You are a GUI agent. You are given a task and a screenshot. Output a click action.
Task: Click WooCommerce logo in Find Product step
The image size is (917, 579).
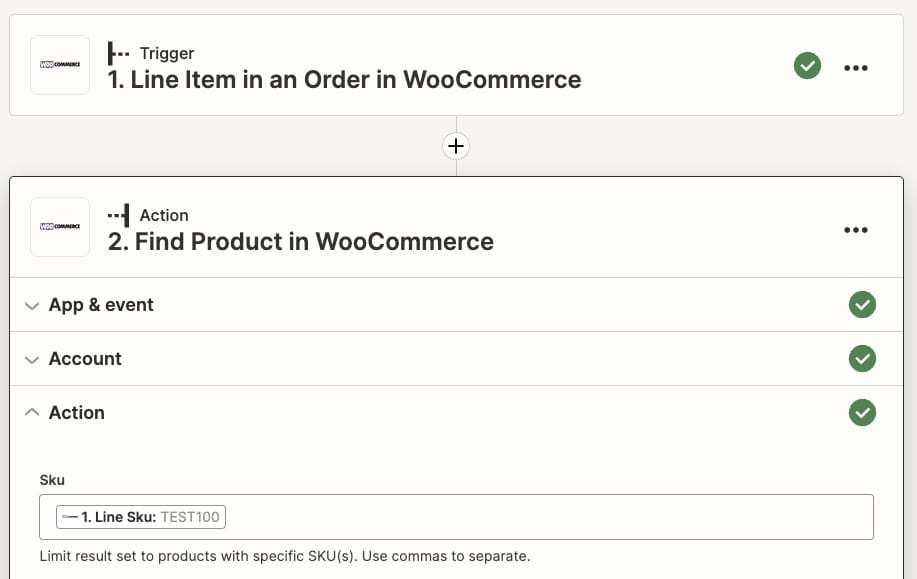coord(60,227)
